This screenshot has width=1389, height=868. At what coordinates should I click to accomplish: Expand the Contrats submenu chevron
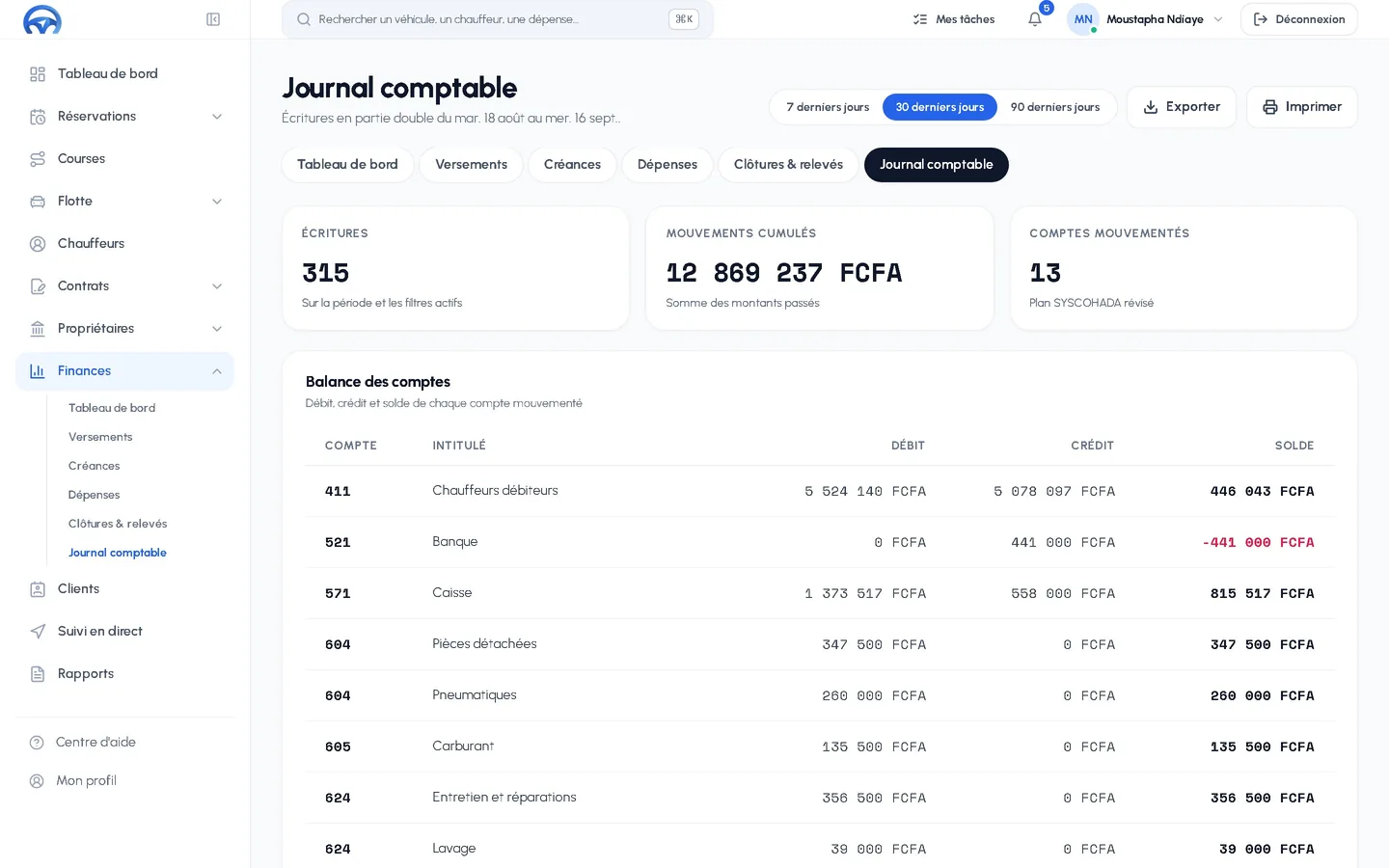click(217, 286)
